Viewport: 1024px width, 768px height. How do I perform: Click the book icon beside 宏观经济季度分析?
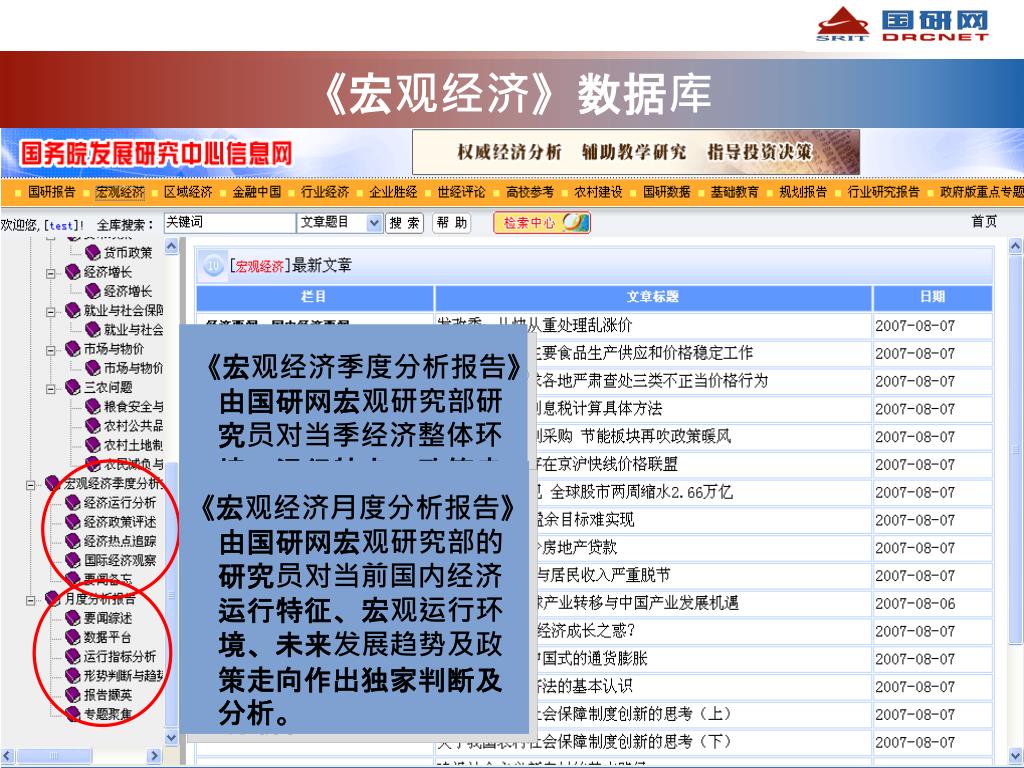(x=52, y=483)
